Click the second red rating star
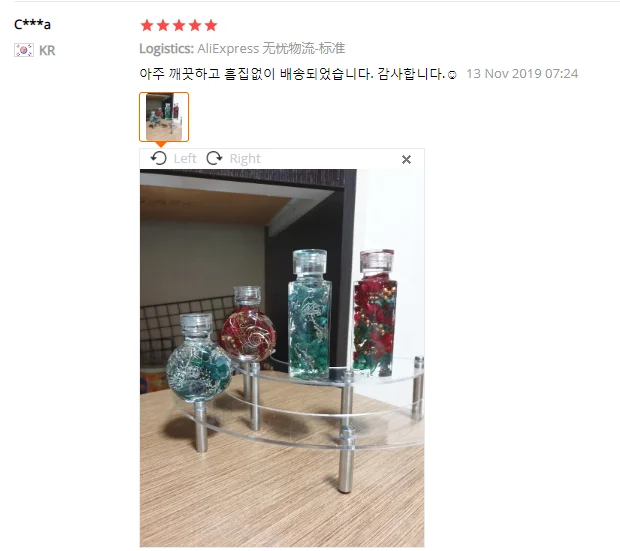620x551 pixels. click(x=163, y=25)
